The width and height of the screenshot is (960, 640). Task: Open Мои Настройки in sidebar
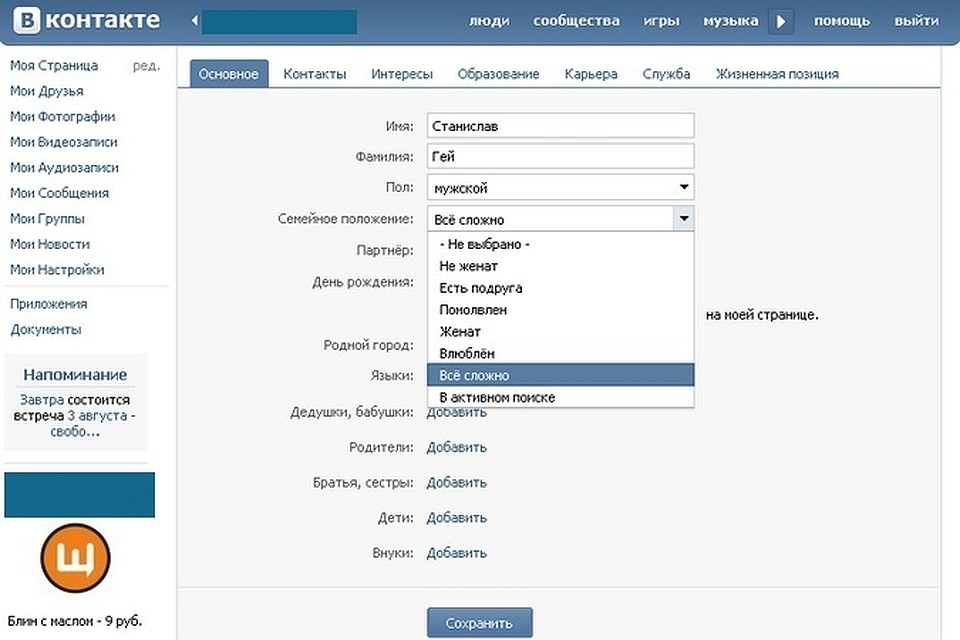(57, 269)
